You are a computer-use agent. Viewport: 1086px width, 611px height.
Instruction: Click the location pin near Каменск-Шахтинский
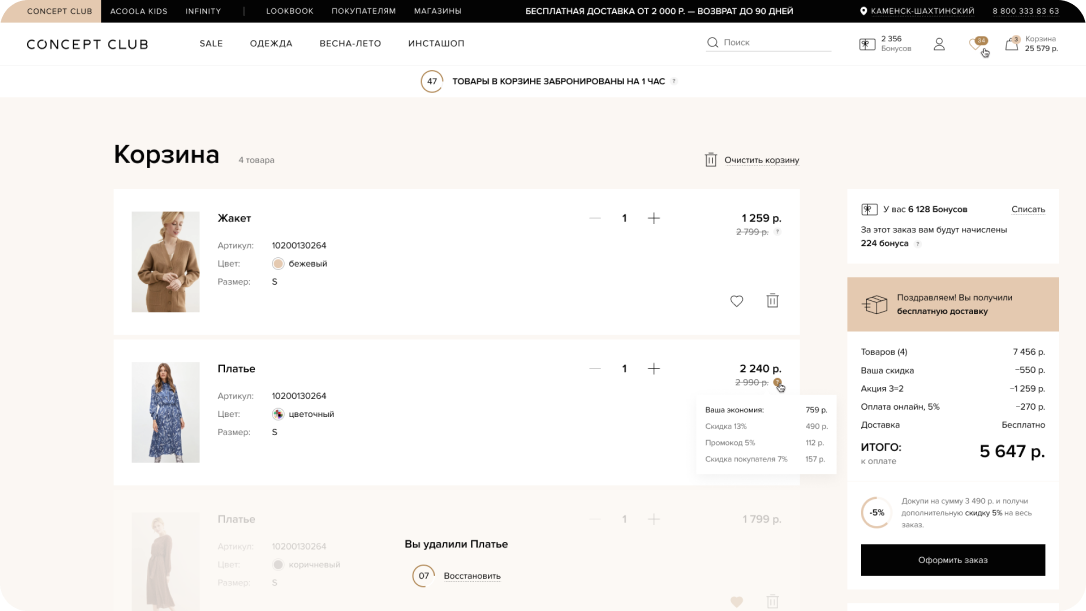(x=863, y=11)
